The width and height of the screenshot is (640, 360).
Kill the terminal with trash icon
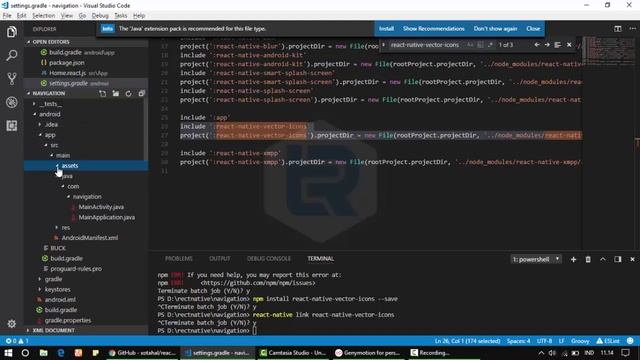[588, 259]
